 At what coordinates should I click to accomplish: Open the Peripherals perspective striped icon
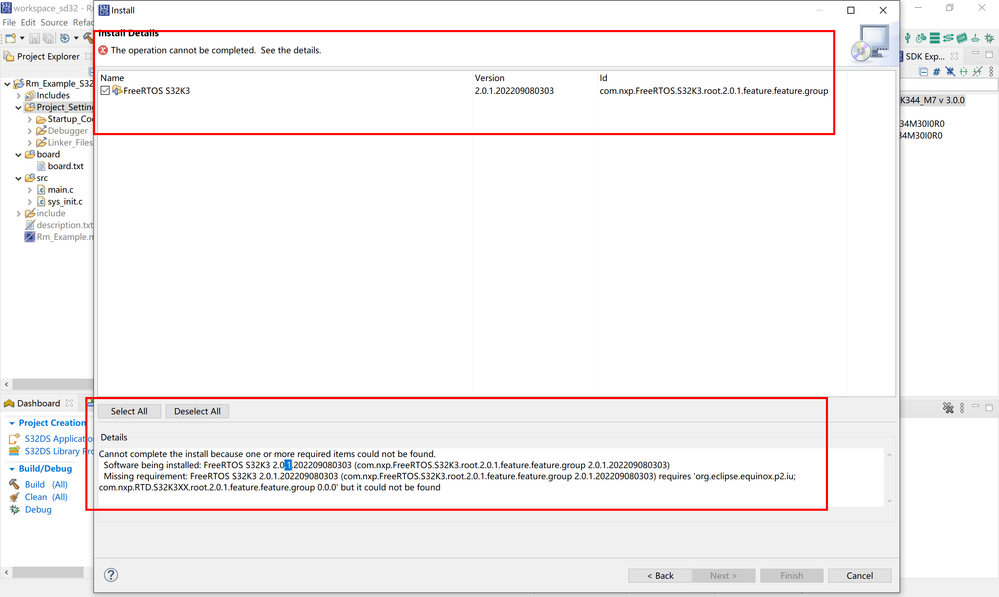(x=935, y=38)
